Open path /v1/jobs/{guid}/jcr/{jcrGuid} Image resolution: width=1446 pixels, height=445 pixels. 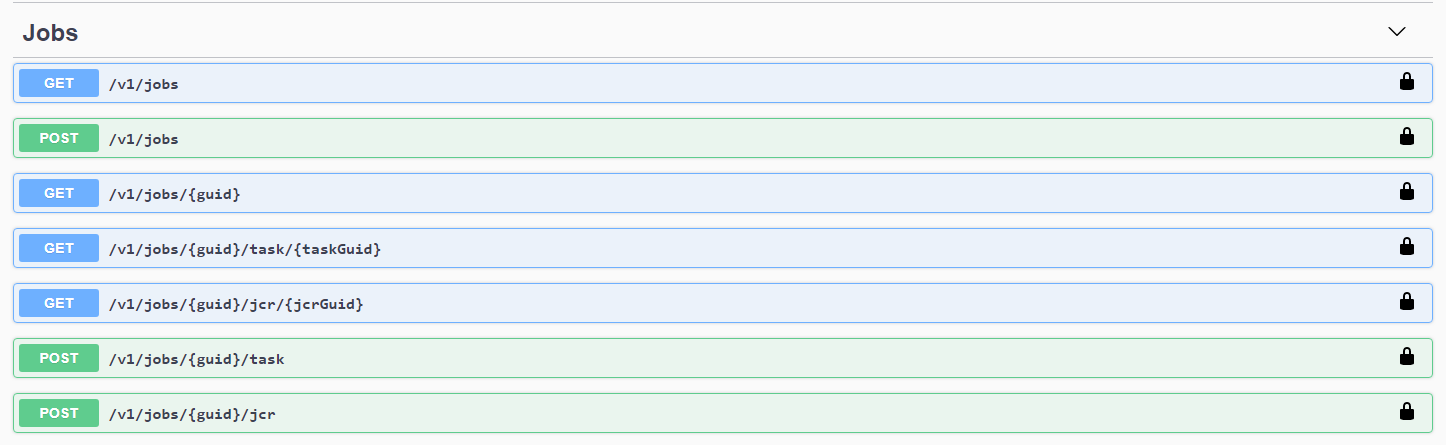point(236,304)
